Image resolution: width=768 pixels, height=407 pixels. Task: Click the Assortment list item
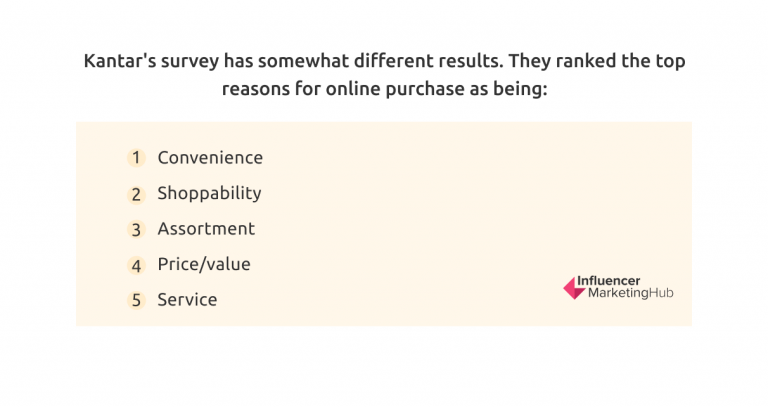coord(206,229)
